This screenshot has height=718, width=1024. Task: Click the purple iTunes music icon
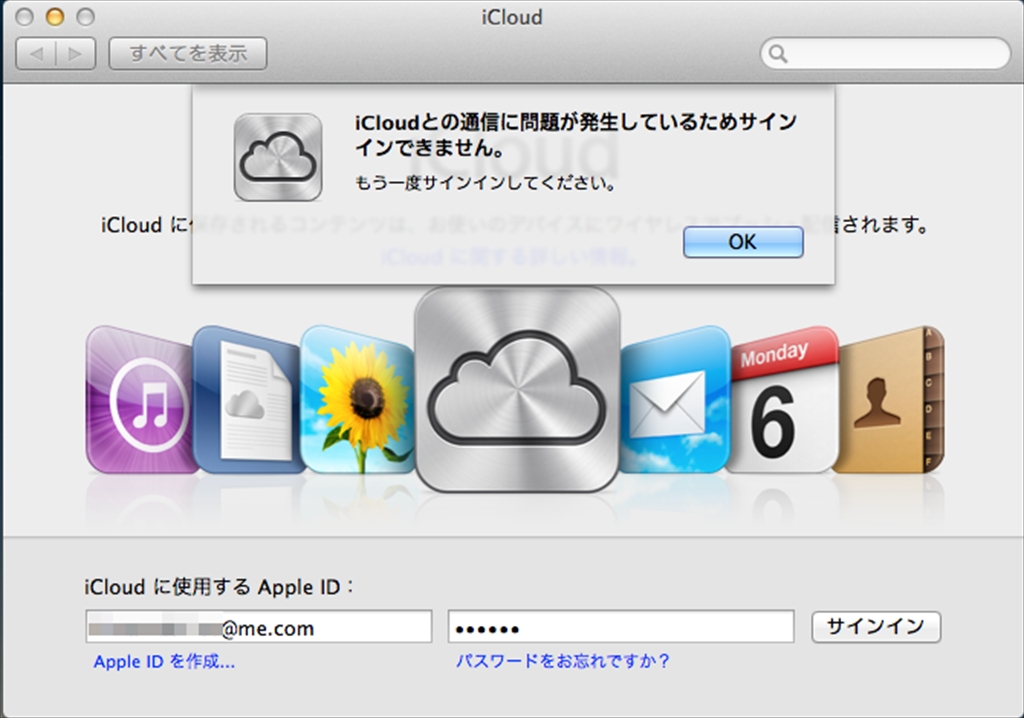[x=140, y=400]
